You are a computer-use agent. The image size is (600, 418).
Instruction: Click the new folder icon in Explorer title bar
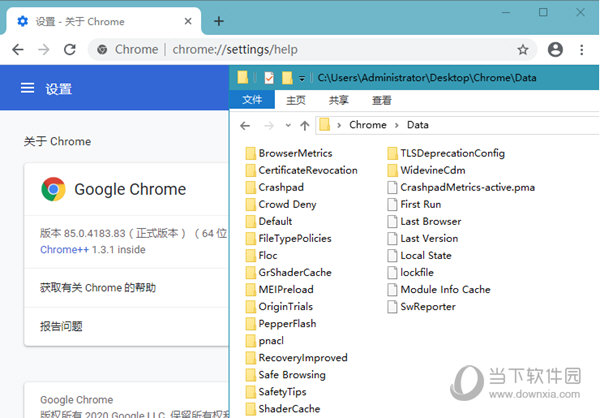coord(287,78)
